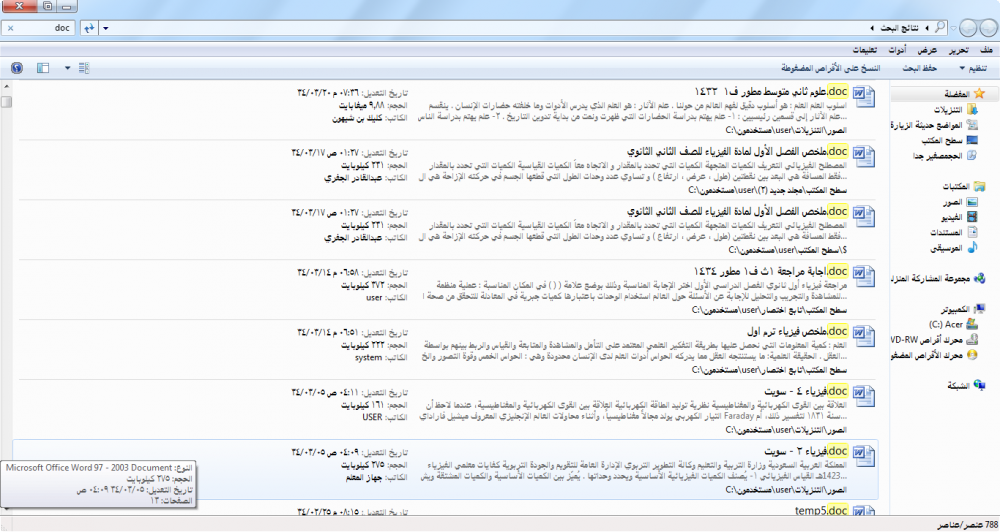Viewport: 1000px width, 532px height.
Task: Open the help icon in the toolbar
Action: 16,68
